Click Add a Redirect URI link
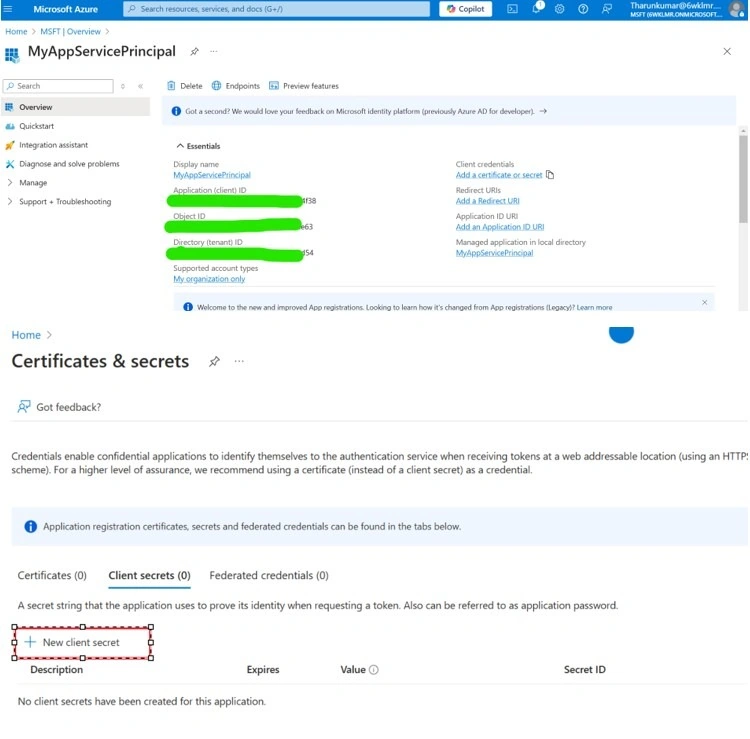Viewport: 750px width, 739px height. pyautogui.click(x=487, y=200)
